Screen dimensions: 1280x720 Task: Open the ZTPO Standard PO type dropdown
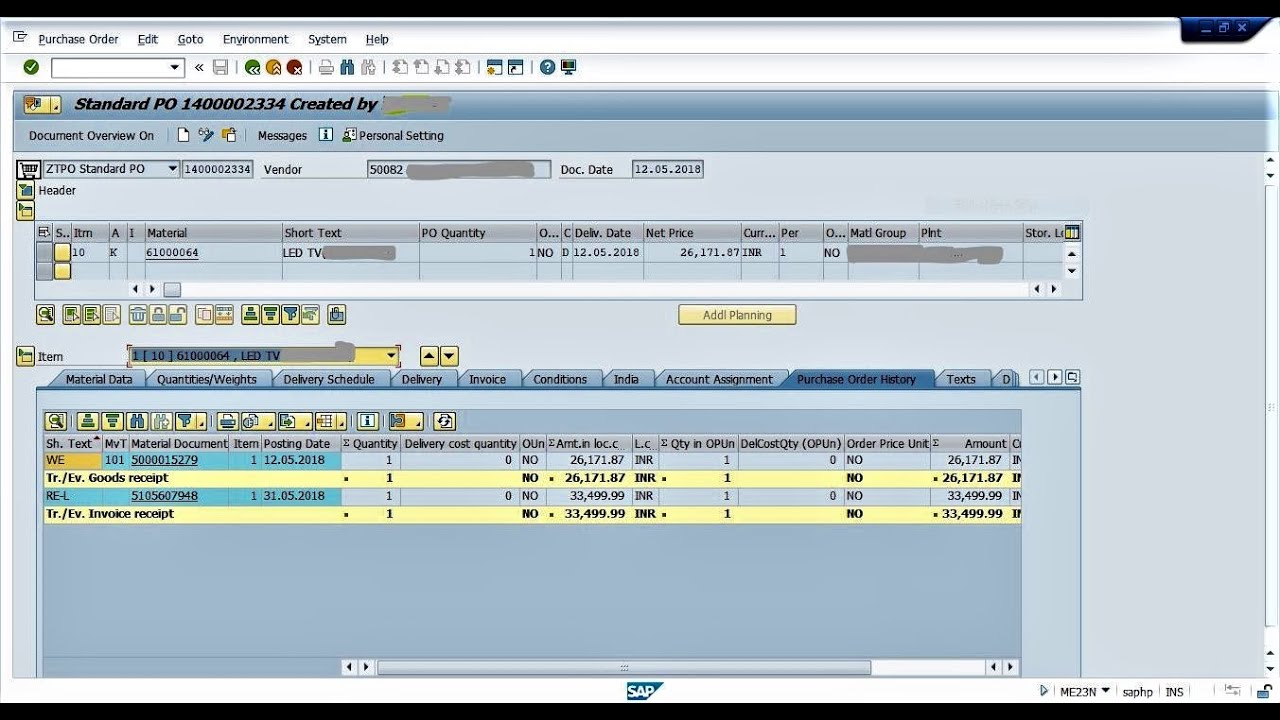pyautogui.click(x=172, y=169)
